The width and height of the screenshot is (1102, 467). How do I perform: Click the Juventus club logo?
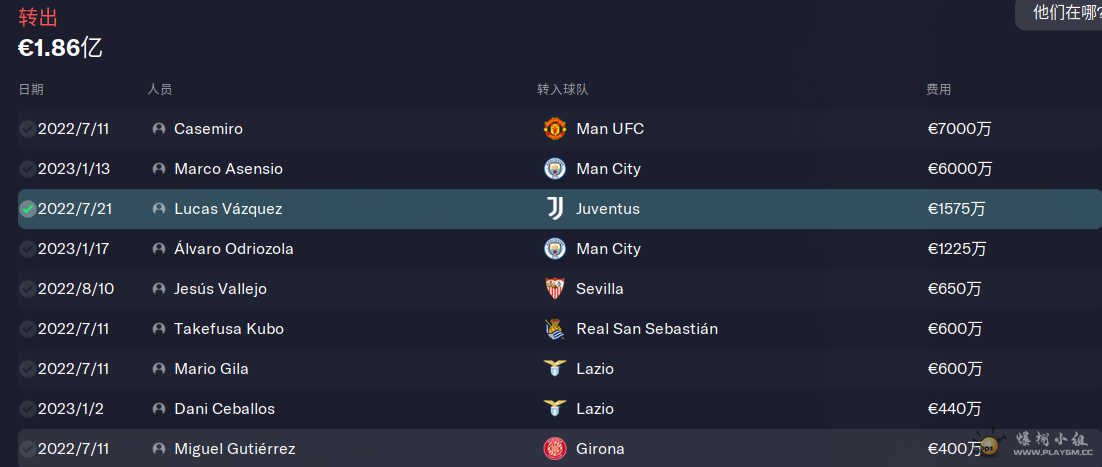click(x=555, y=209)
